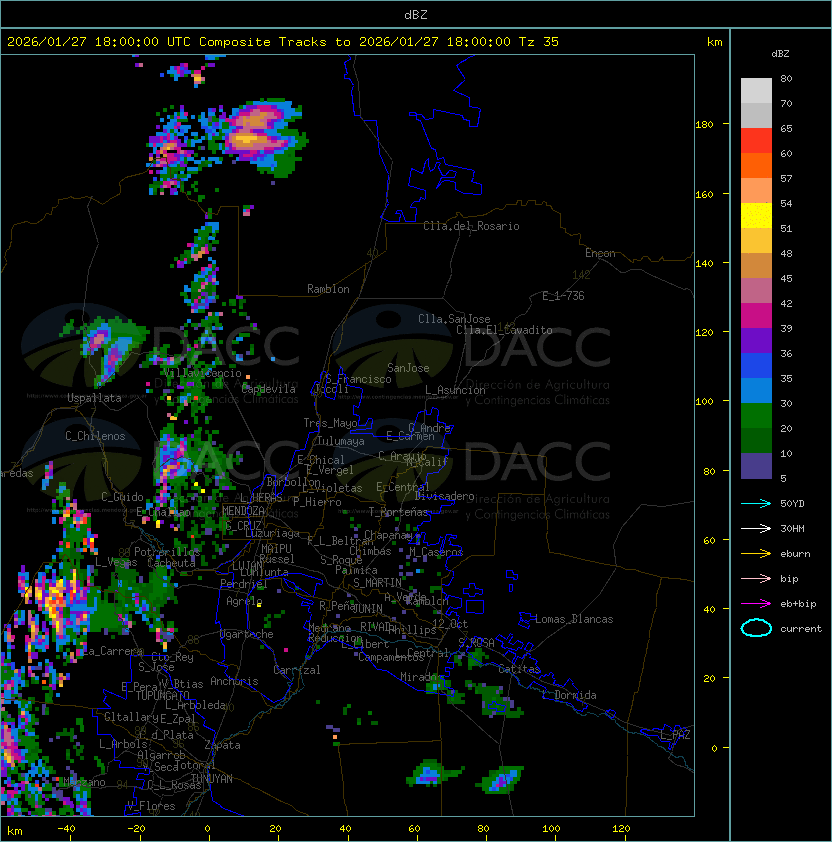
Task: Click the dBZ title at top
Action: click(x=416, y=14)
